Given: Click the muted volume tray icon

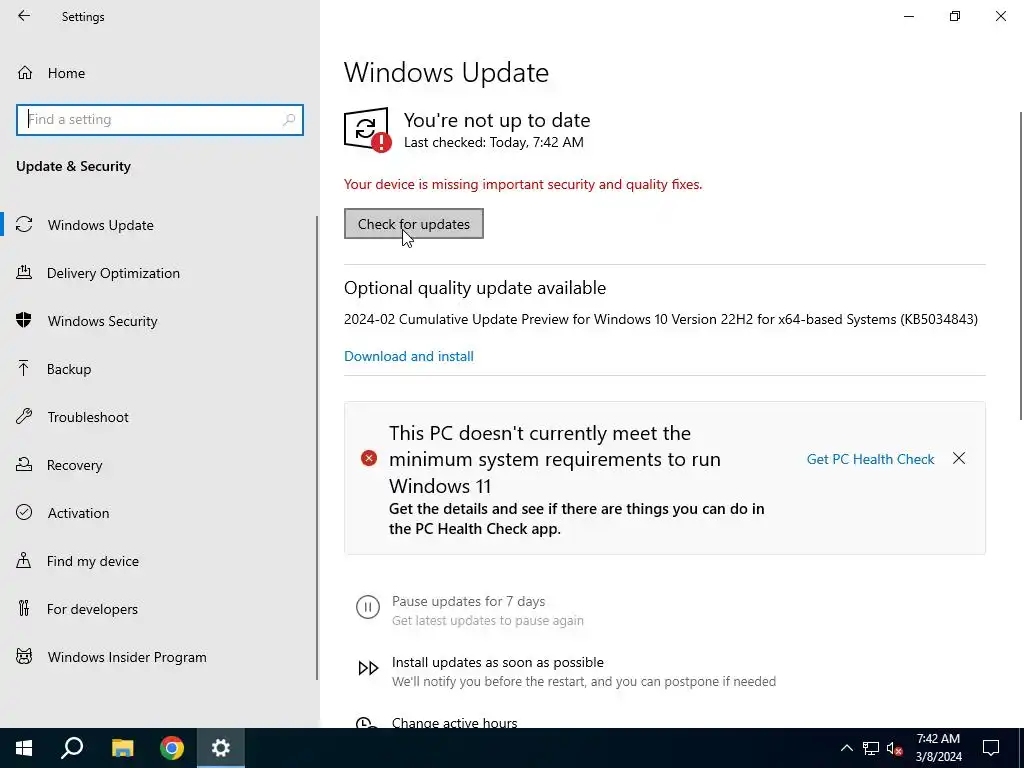Looking at the screenshot, I should tap(895, 748).
